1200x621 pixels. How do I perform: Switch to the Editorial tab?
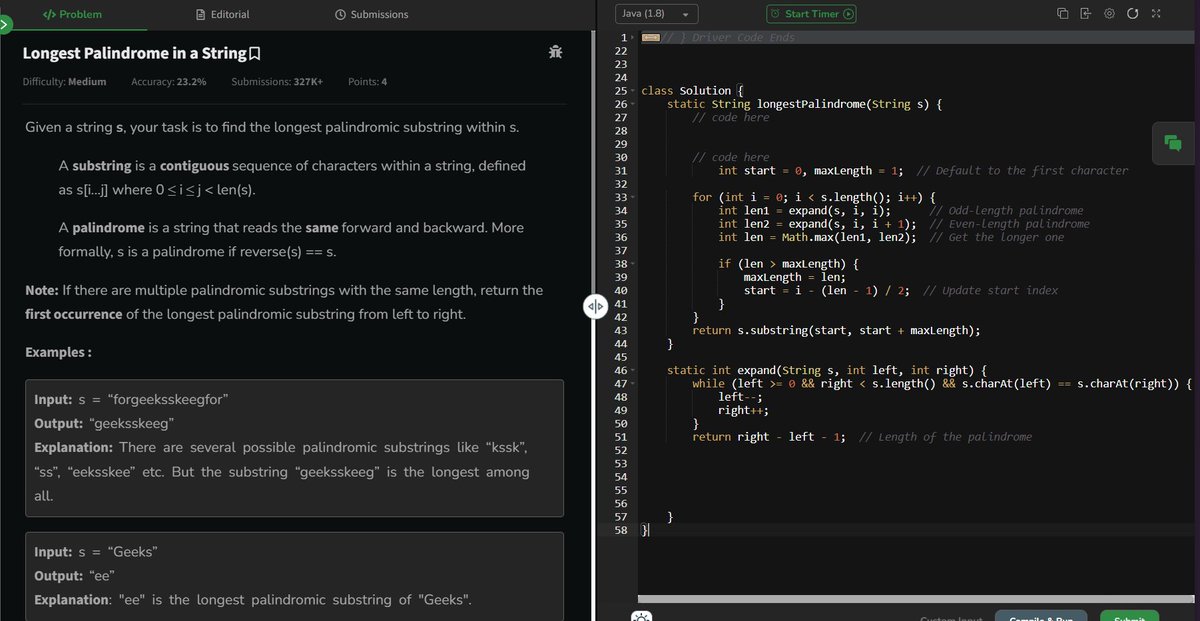click(223, 14)
